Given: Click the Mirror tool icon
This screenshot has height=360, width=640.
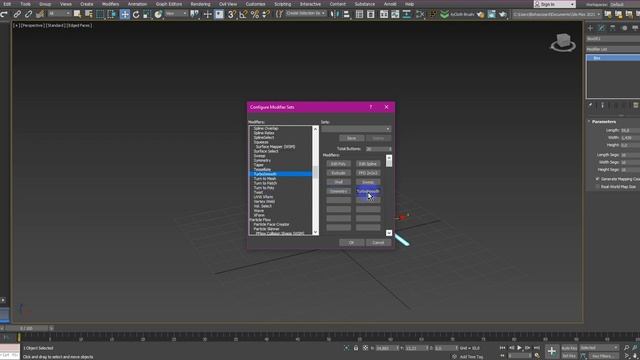Looking at the screenshot, I should pos(335,14).
